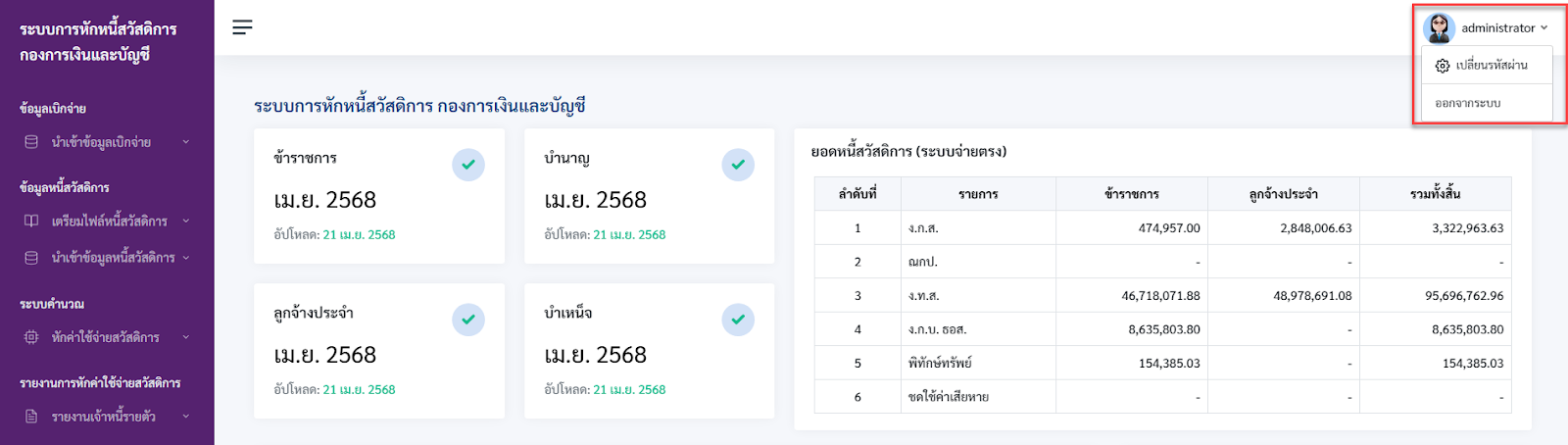The width and height of the screenshot is (1568, 445).
Task: Click the ยอดหนี้สวัสดิการ (ระบบจ่ายตรง) heading
Action: coord(908,152)
